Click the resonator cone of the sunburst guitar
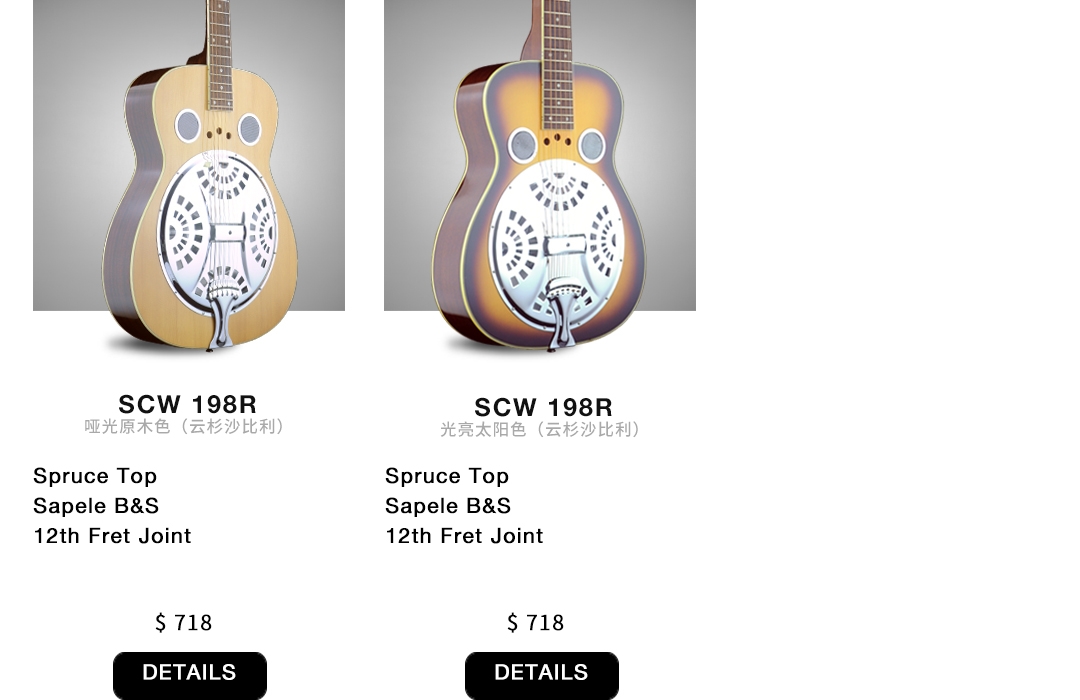This screenshot has width=1080, height=700. tap(557, 240)
